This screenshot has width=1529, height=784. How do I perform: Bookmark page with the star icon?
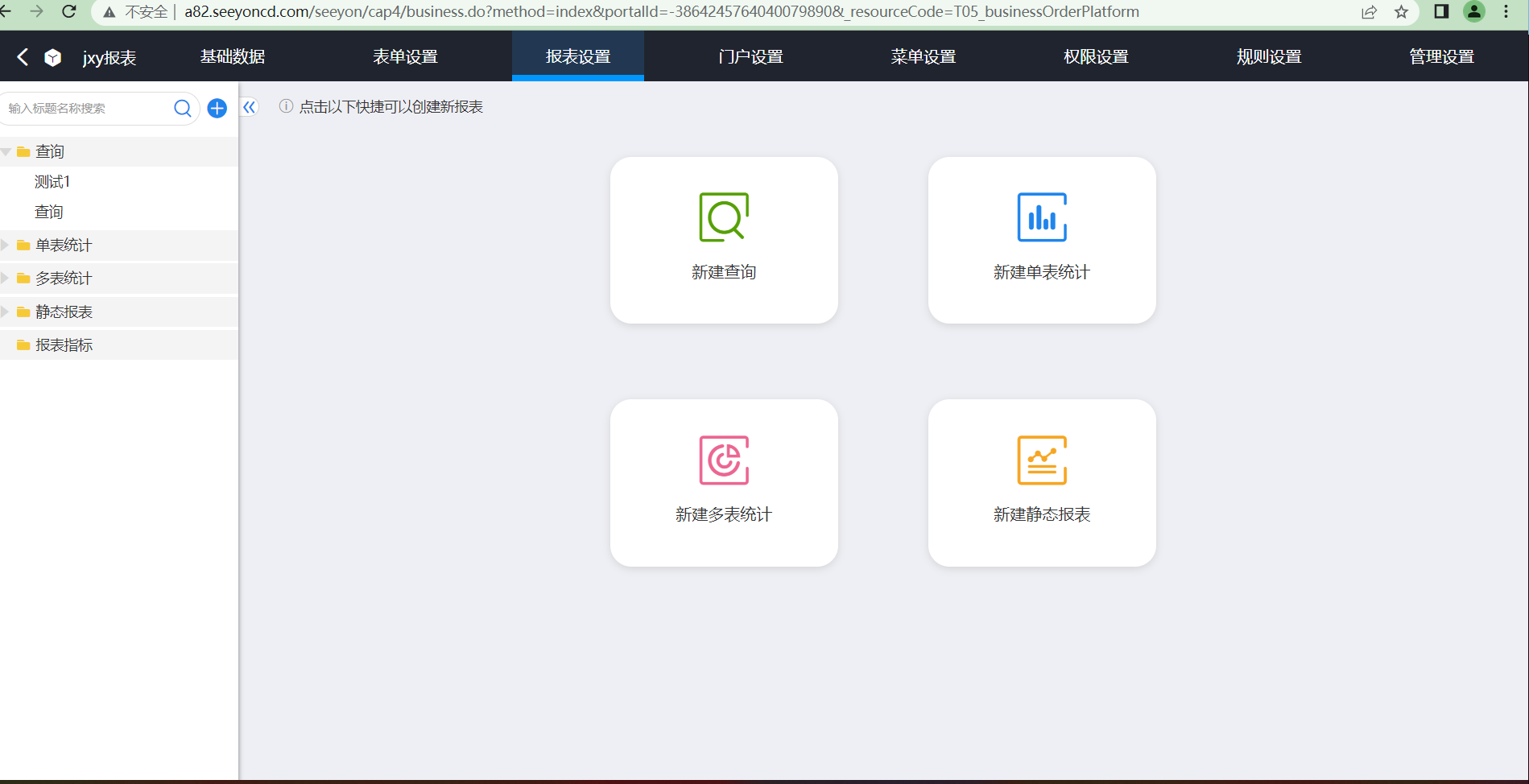click(1401, 12)
